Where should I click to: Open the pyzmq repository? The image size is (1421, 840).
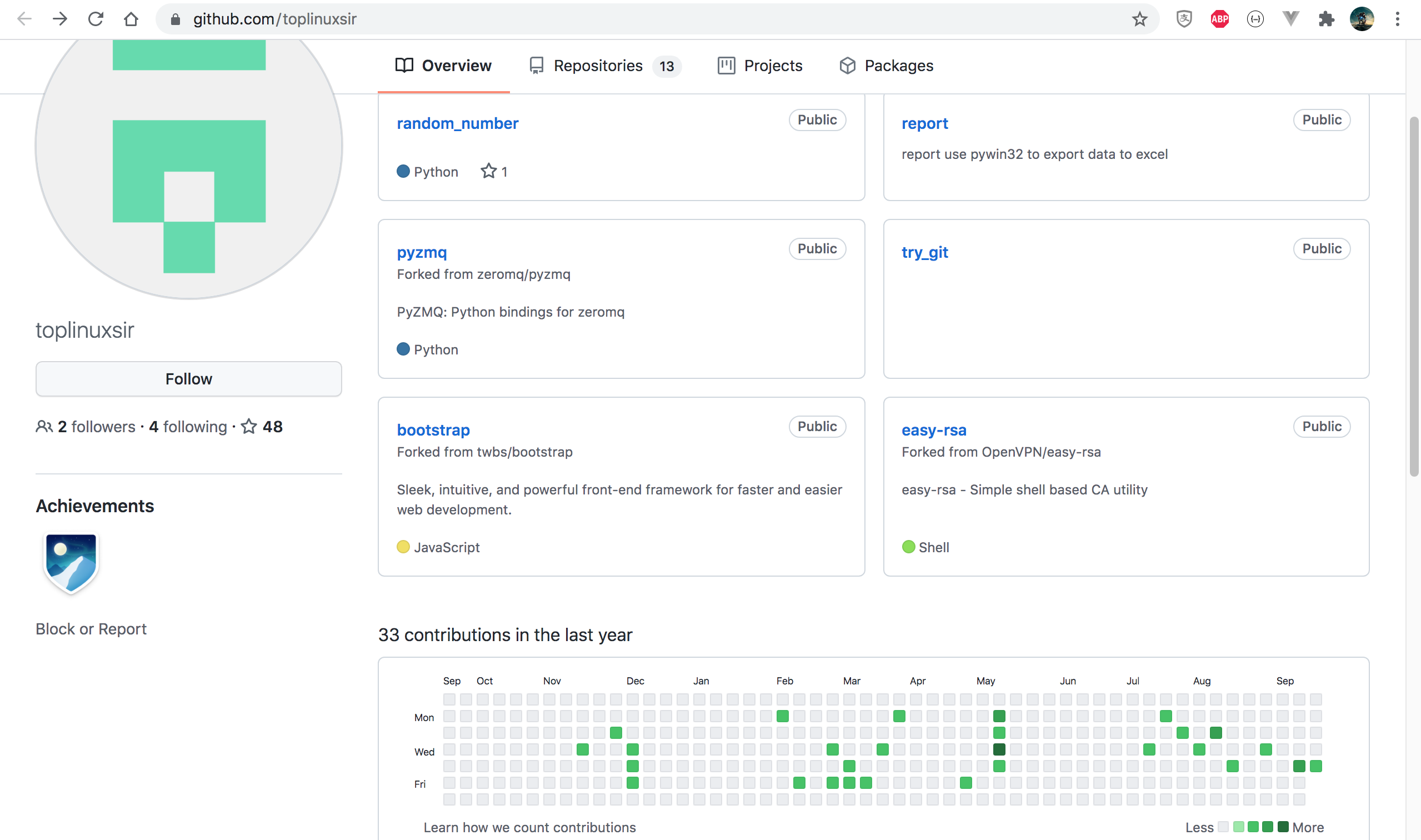pyautogui.click(x=422, y=252)
